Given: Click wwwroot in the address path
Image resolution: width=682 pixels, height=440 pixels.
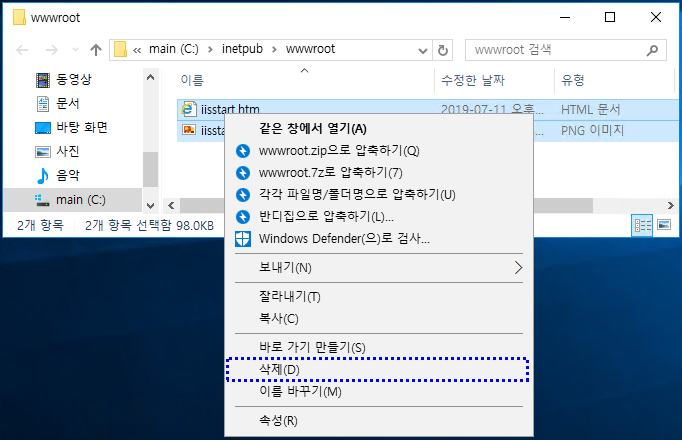Looking at the screenshot, I should pyautogui.click(x=310, y=49).
